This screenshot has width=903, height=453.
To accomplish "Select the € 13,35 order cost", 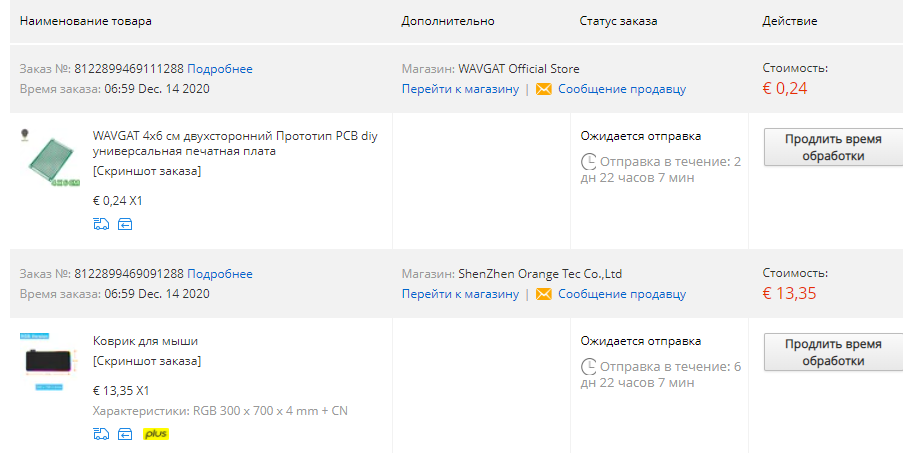I will (790, 294).
